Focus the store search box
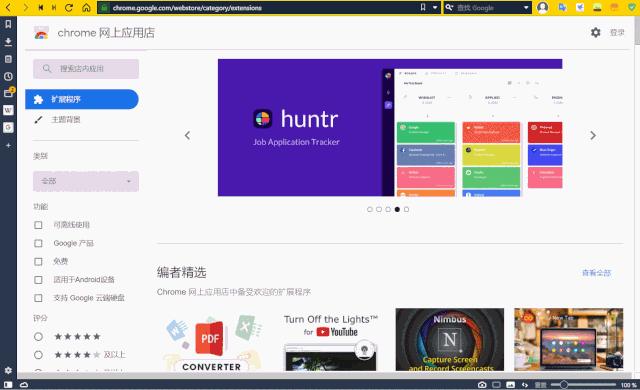This screenshot has height=390, width=640. 86,69
